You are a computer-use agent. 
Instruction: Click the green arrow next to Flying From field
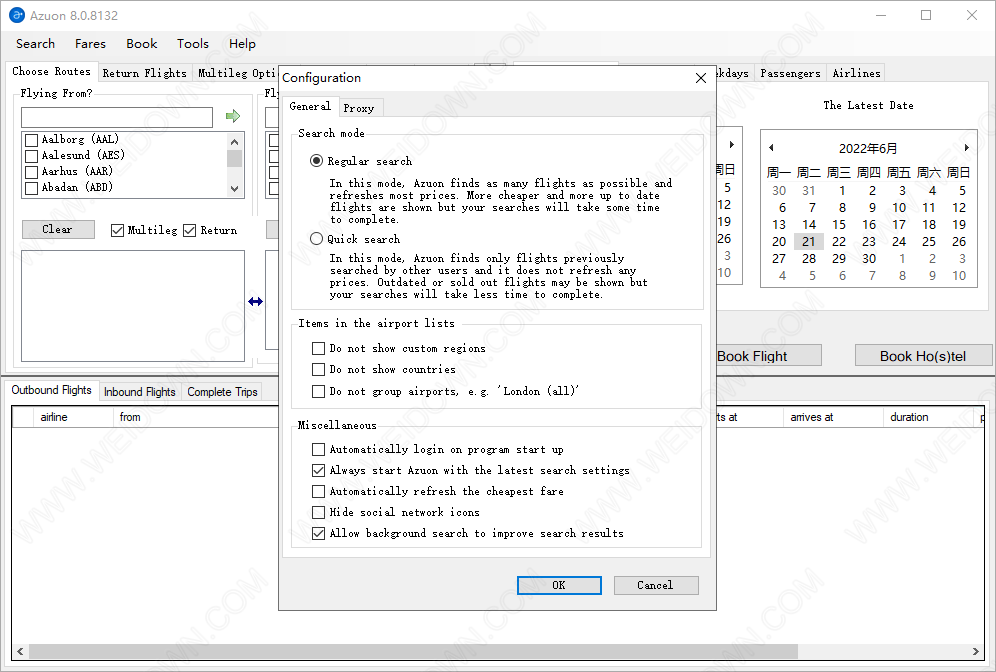(233, 116)
